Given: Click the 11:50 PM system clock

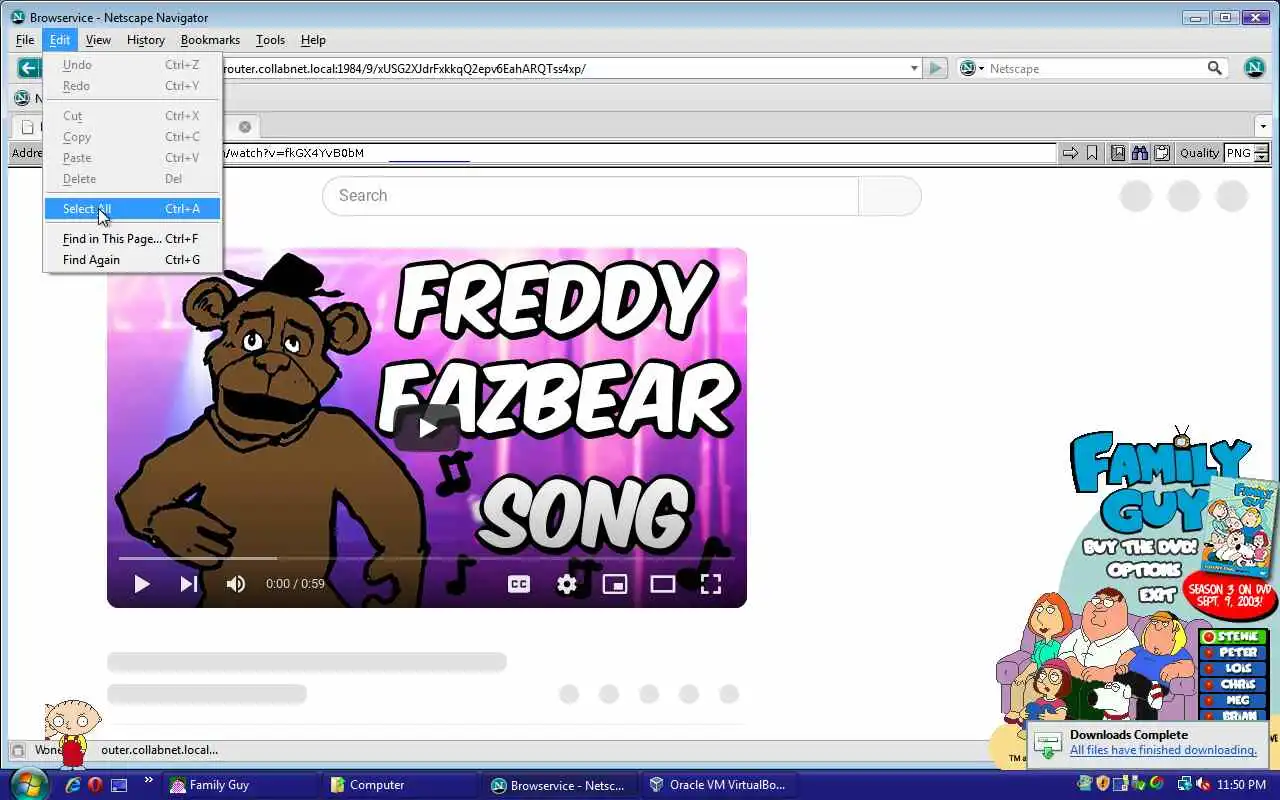Looking at the screenshot, I should coord(1242,785).
